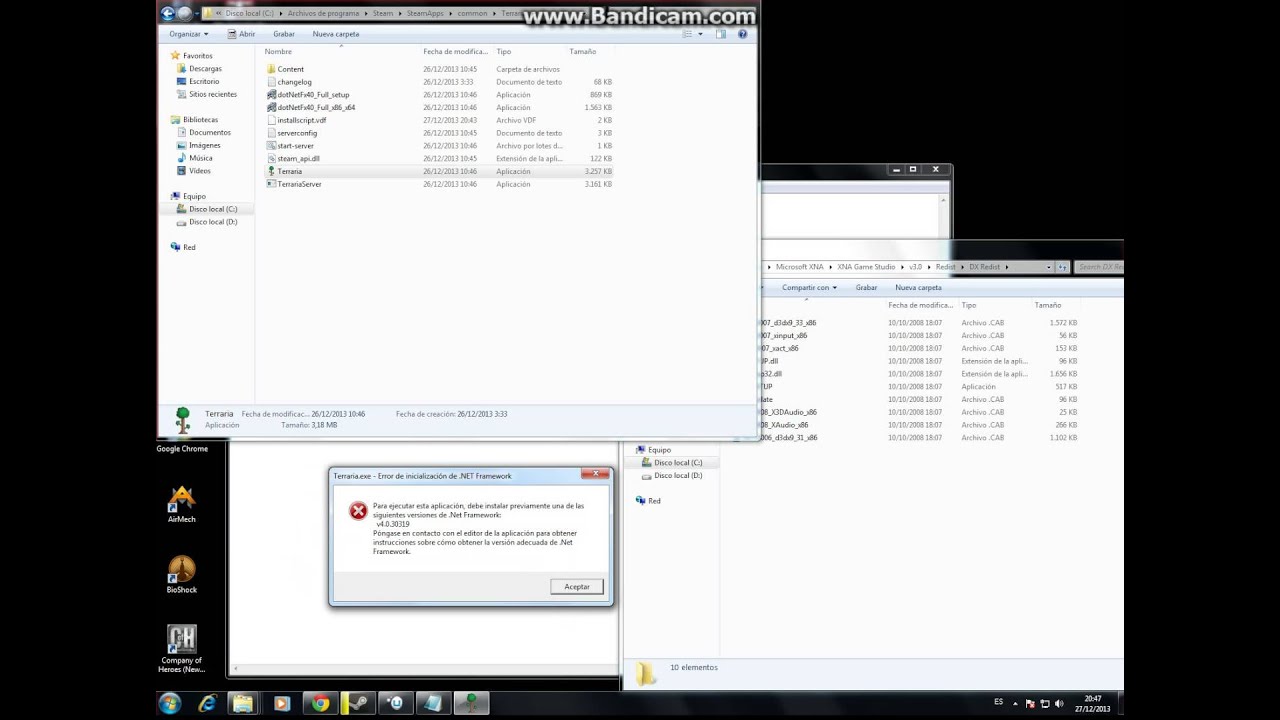The height and width of the screenshot is (720, 1280).
Task: Click XNA Game Studio in the DX Redist window path
Action: coord(866,267)
